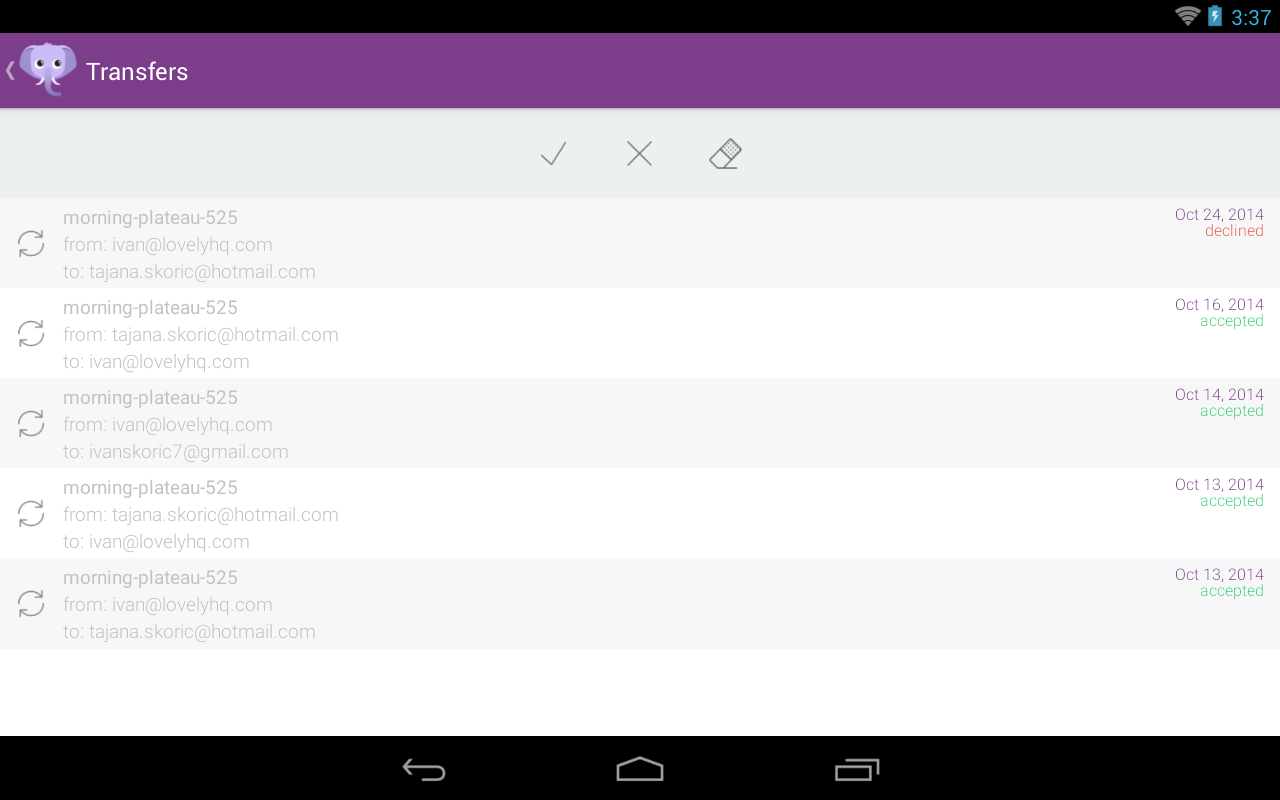The width and height of the screenshot is (1280, 800).
Task: Tap the X decline icon
Action: 639,154
